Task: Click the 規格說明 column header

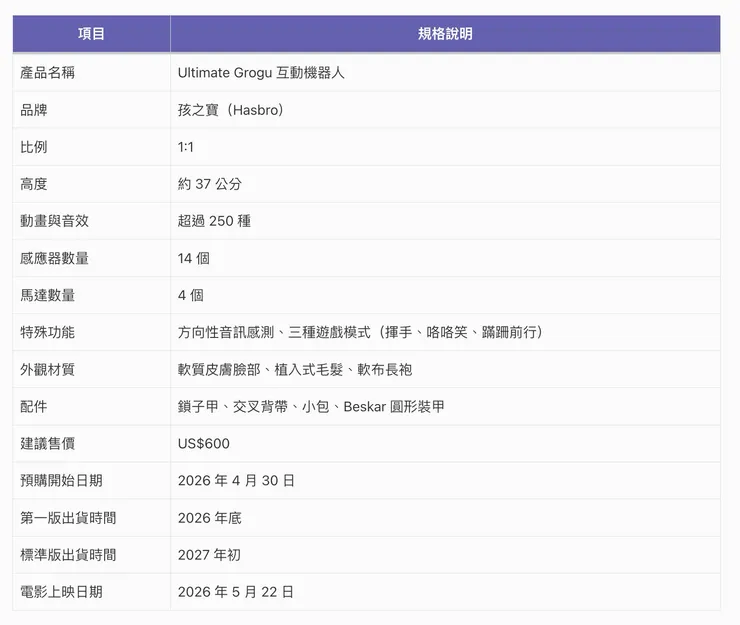Action: coord(445,34)
